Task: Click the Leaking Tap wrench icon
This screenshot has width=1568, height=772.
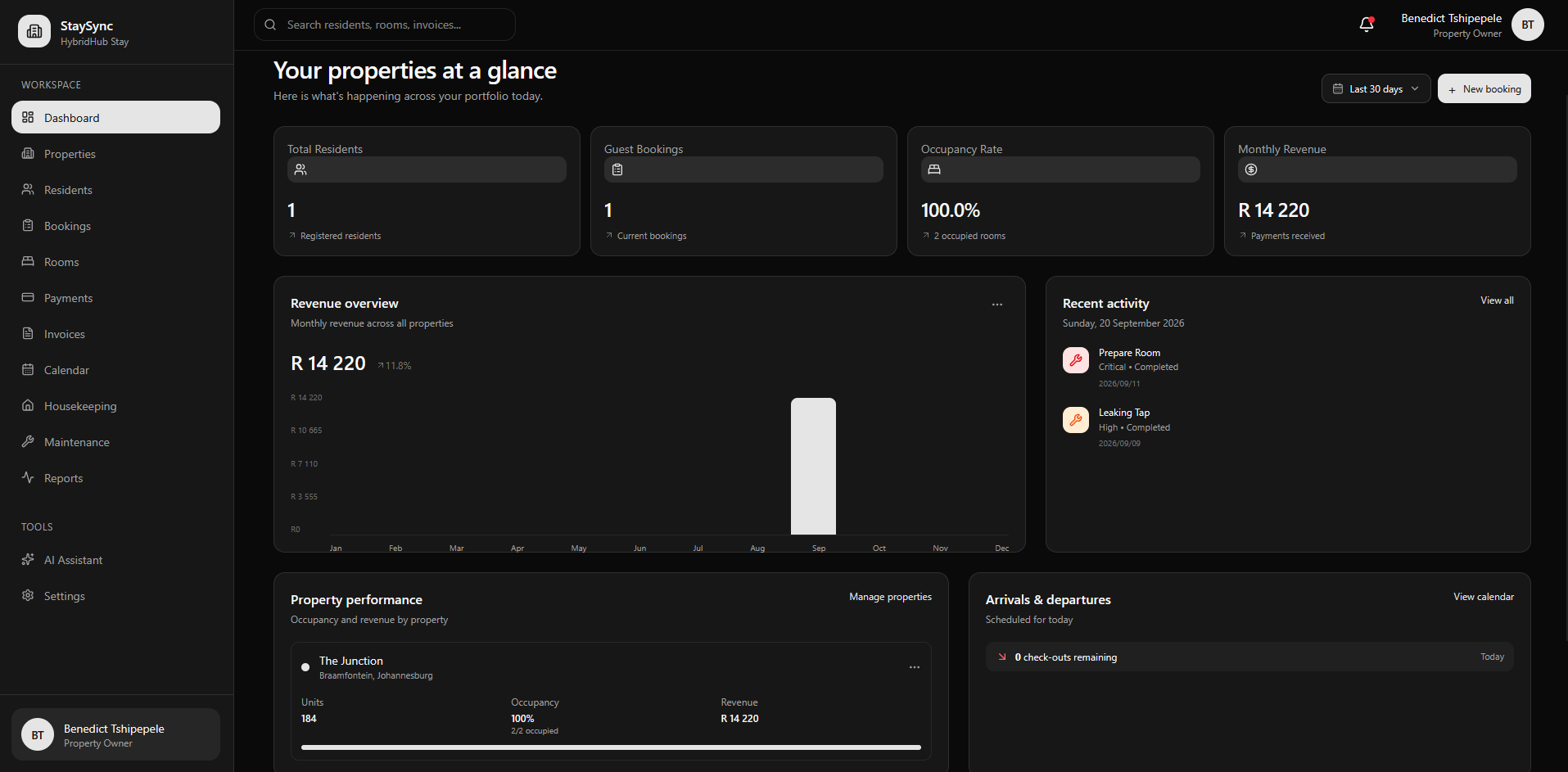Action: point(1076,420)
